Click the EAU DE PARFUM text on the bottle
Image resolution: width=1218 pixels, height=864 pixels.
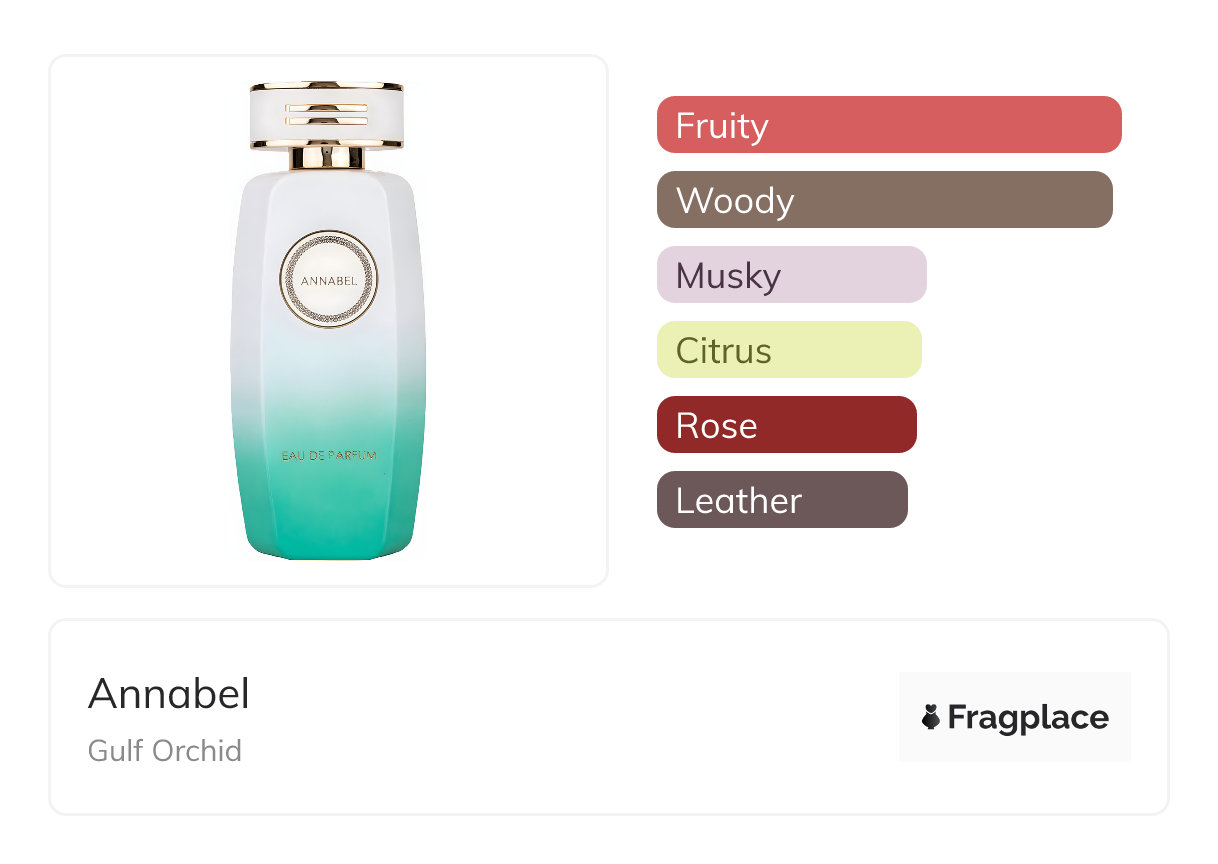tap(328, 456)
